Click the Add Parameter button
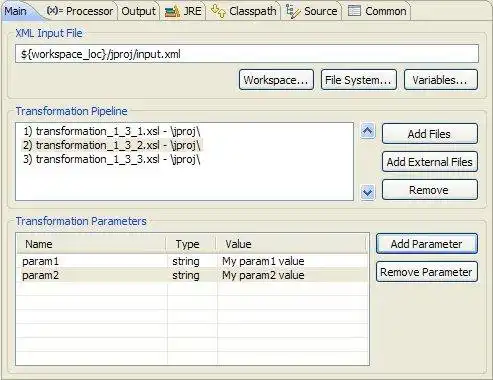 click(427, 244)
